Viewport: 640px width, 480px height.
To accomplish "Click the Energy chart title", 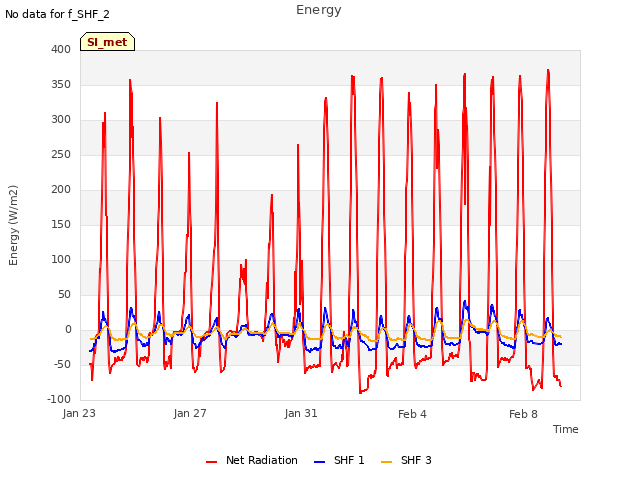I will (319, 10).
